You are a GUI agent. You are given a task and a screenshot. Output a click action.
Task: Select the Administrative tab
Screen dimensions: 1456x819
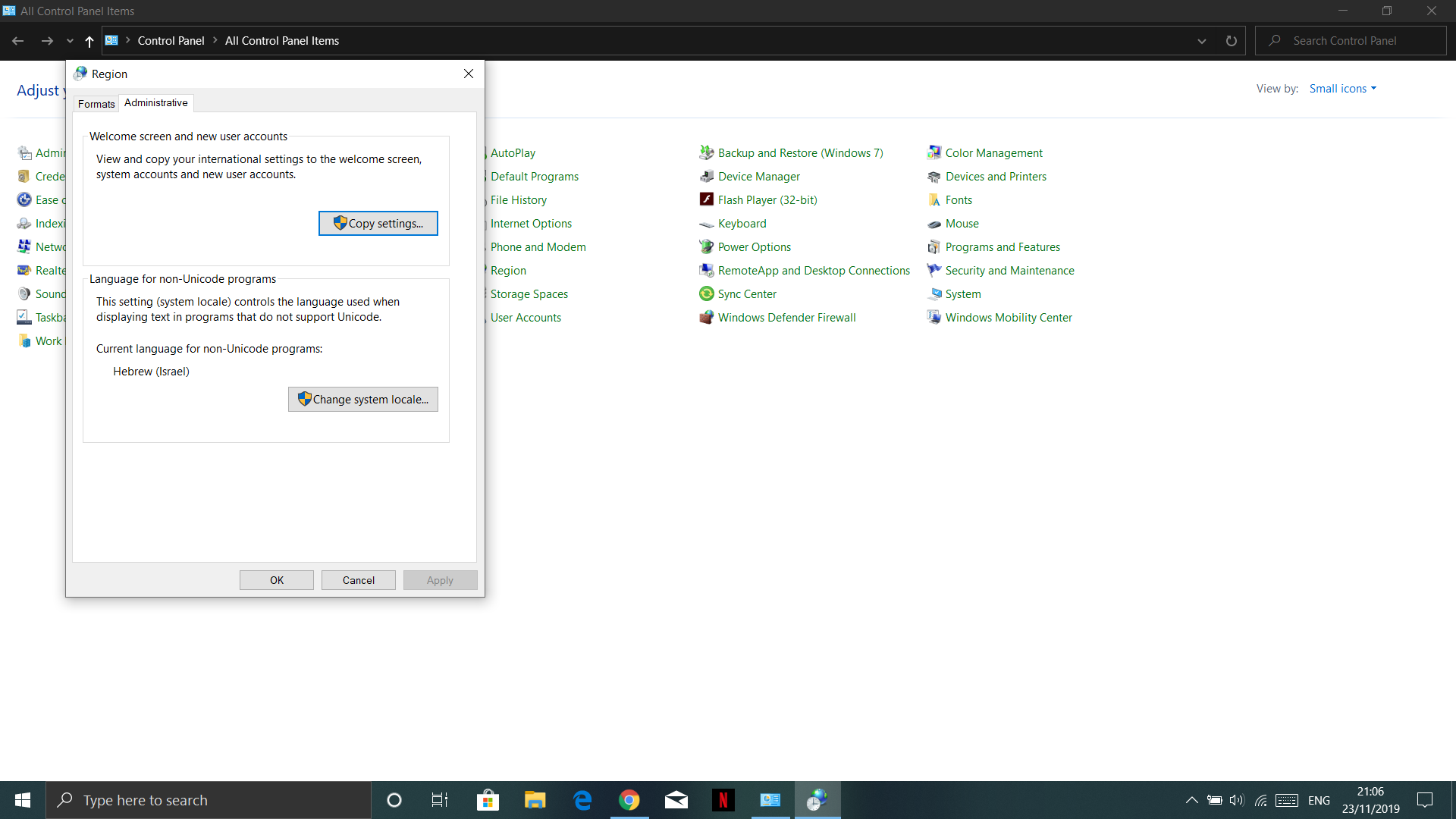[x=156, y=102]
